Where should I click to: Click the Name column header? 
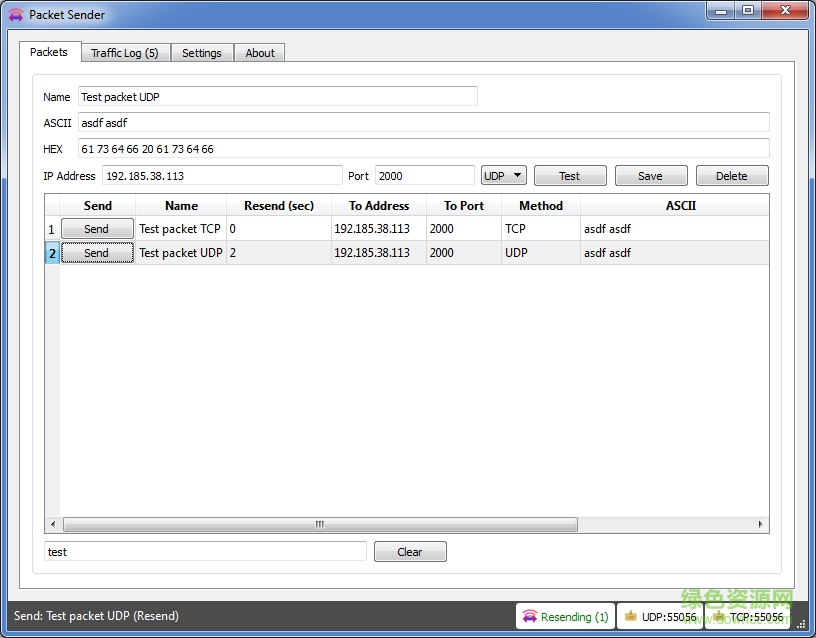point(181,206)
